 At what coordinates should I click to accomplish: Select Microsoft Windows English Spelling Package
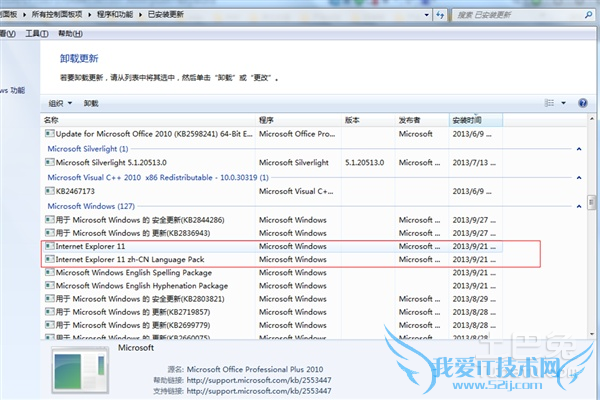[271, 273]
